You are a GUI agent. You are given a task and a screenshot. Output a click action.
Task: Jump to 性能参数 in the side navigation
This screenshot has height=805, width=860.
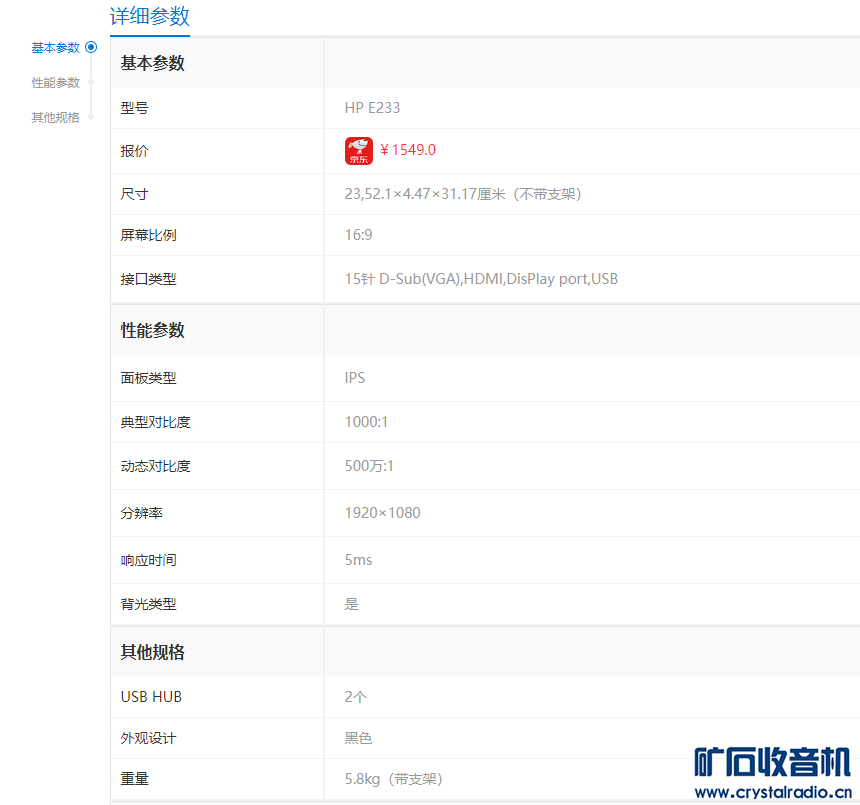(x=55, y=83)
